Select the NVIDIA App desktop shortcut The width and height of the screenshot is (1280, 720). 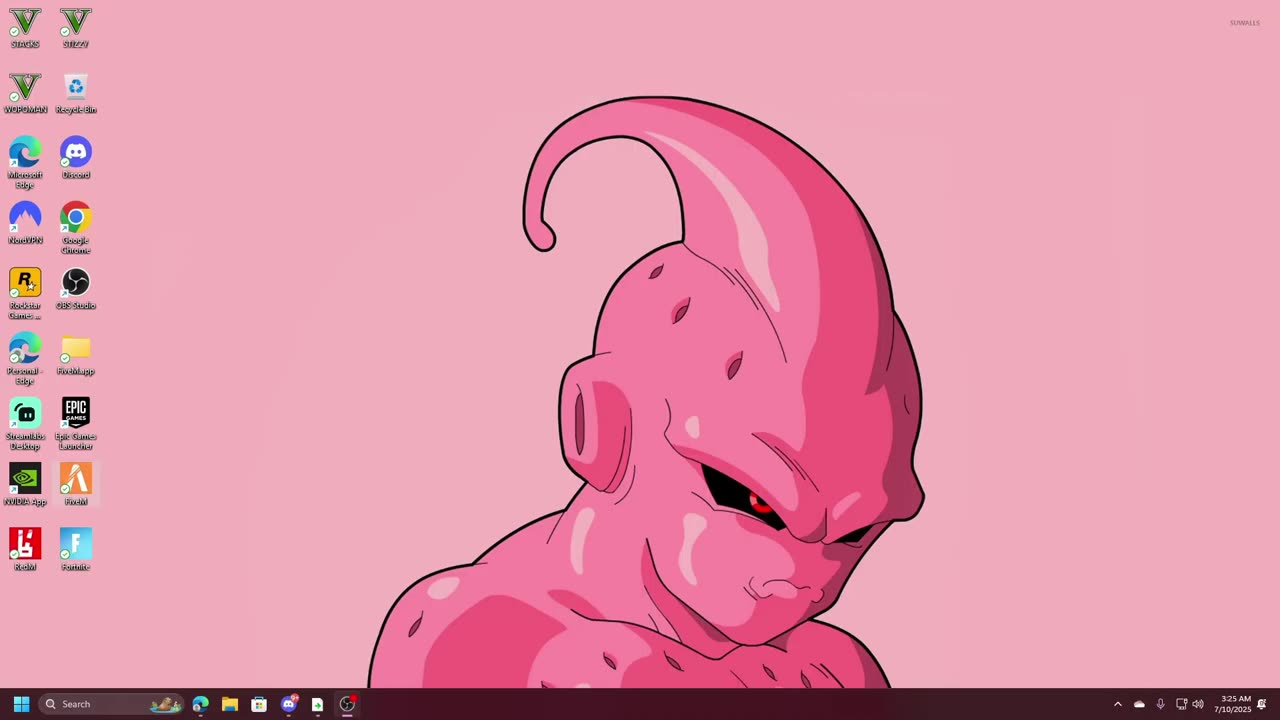click(x=25, y=485)
